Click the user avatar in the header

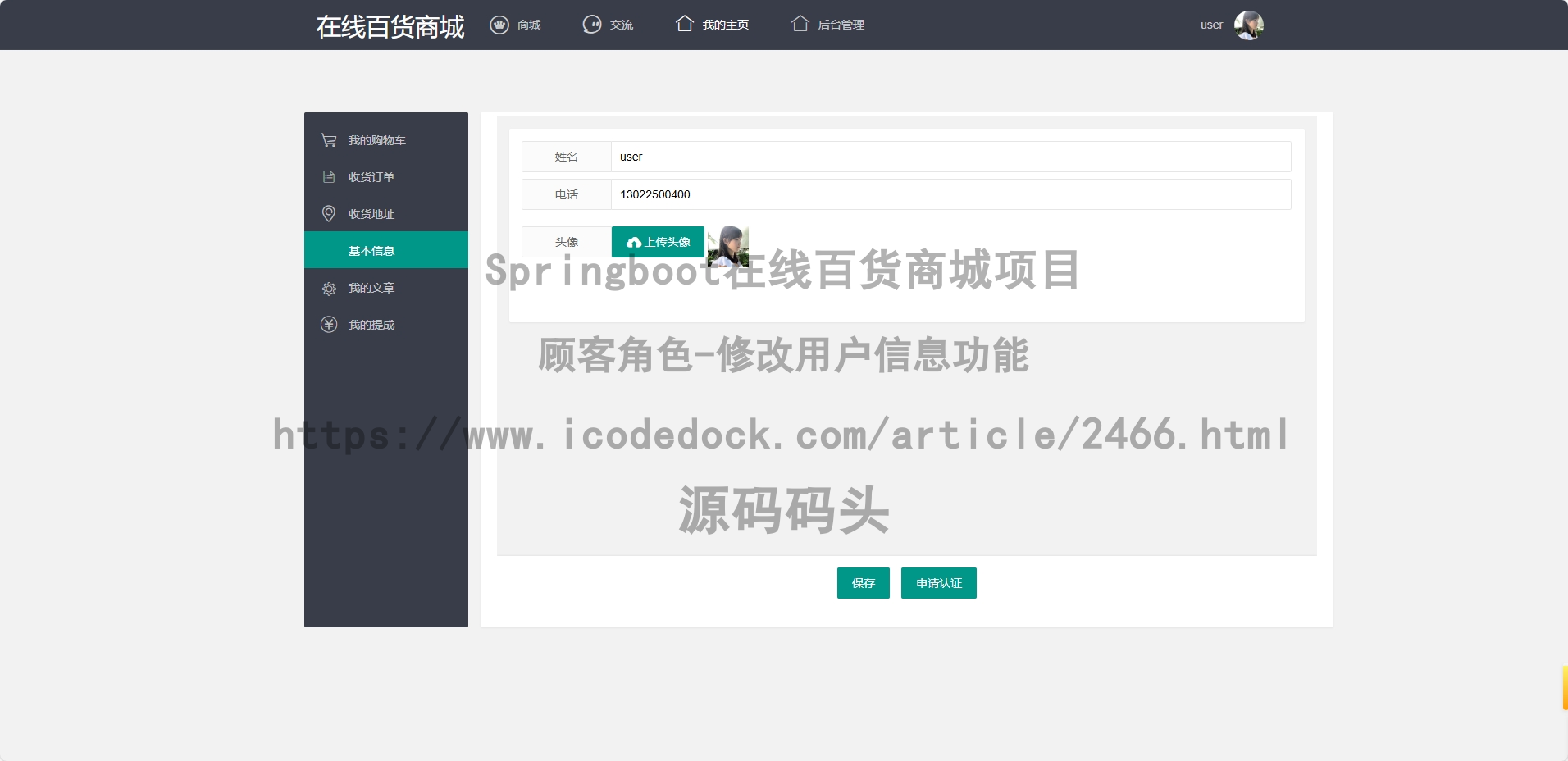(x=1249, y=25)
